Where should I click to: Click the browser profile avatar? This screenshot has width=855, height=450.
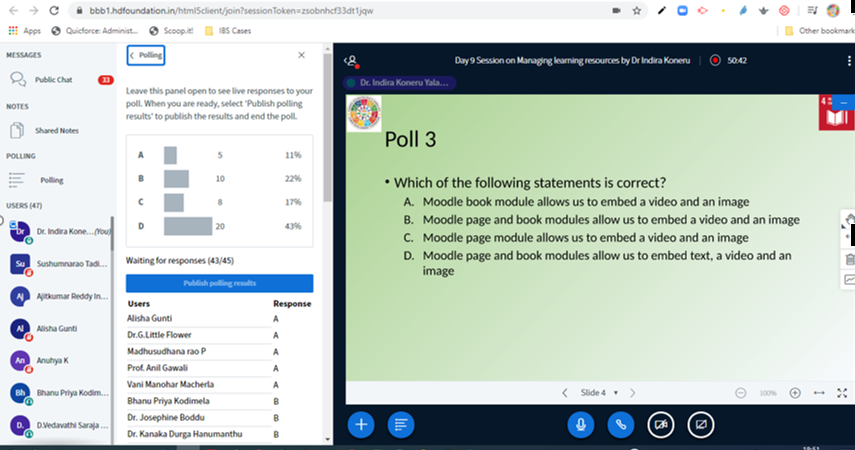coord(833,10)
